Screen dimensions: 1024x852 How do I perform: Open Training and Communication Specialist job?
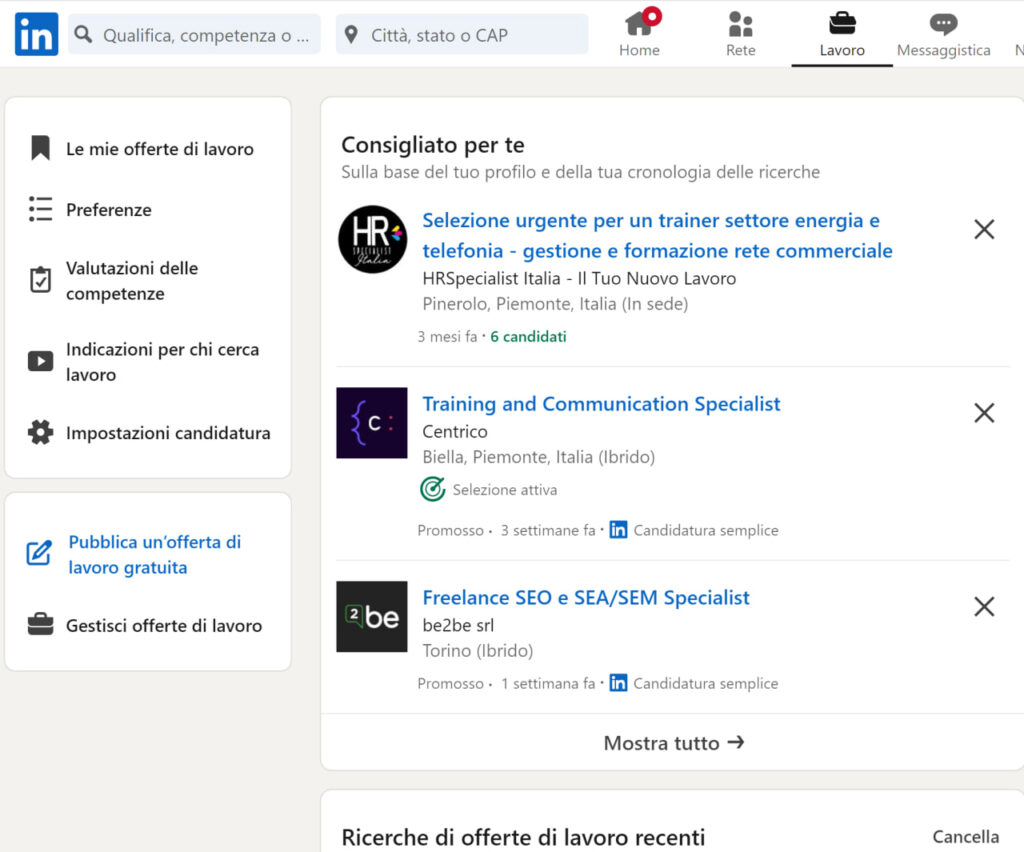tap(601, 403)
